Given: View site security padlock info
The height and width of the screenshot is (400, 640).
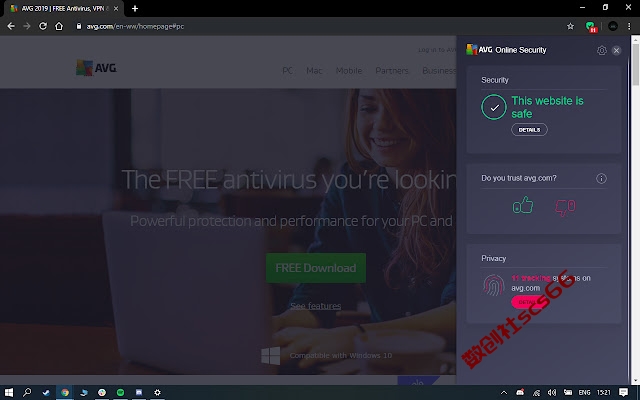Looking at the screenshot, I should pos(79,26).
